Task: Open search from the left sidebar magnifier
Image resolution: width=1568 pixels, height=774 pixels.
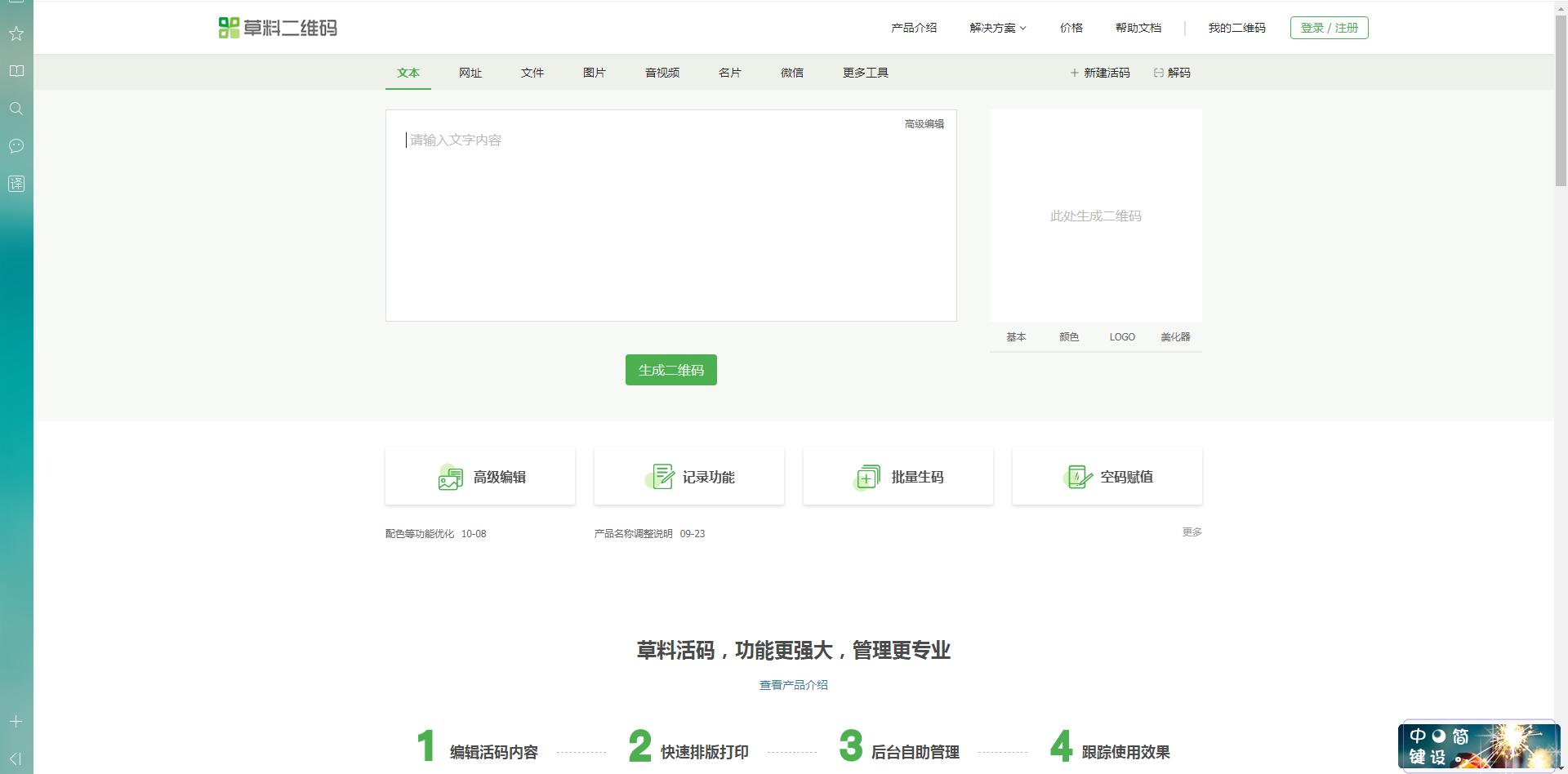Action: click(x=16, y=109)
